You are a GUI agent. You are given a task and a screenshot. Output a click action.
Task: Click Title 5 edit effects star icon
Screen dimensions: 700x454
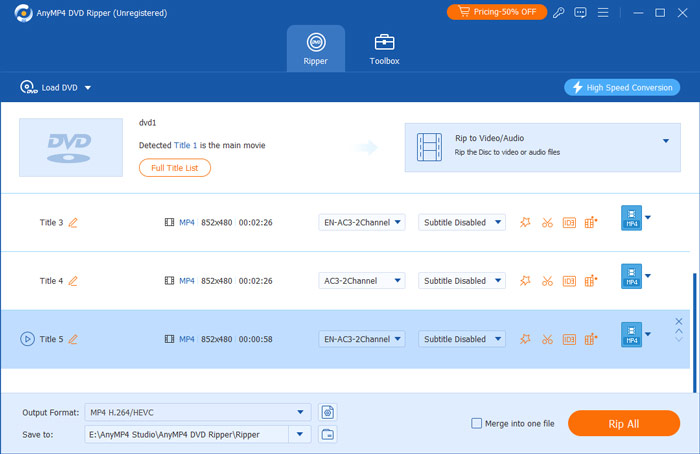(x=525, y=339)
